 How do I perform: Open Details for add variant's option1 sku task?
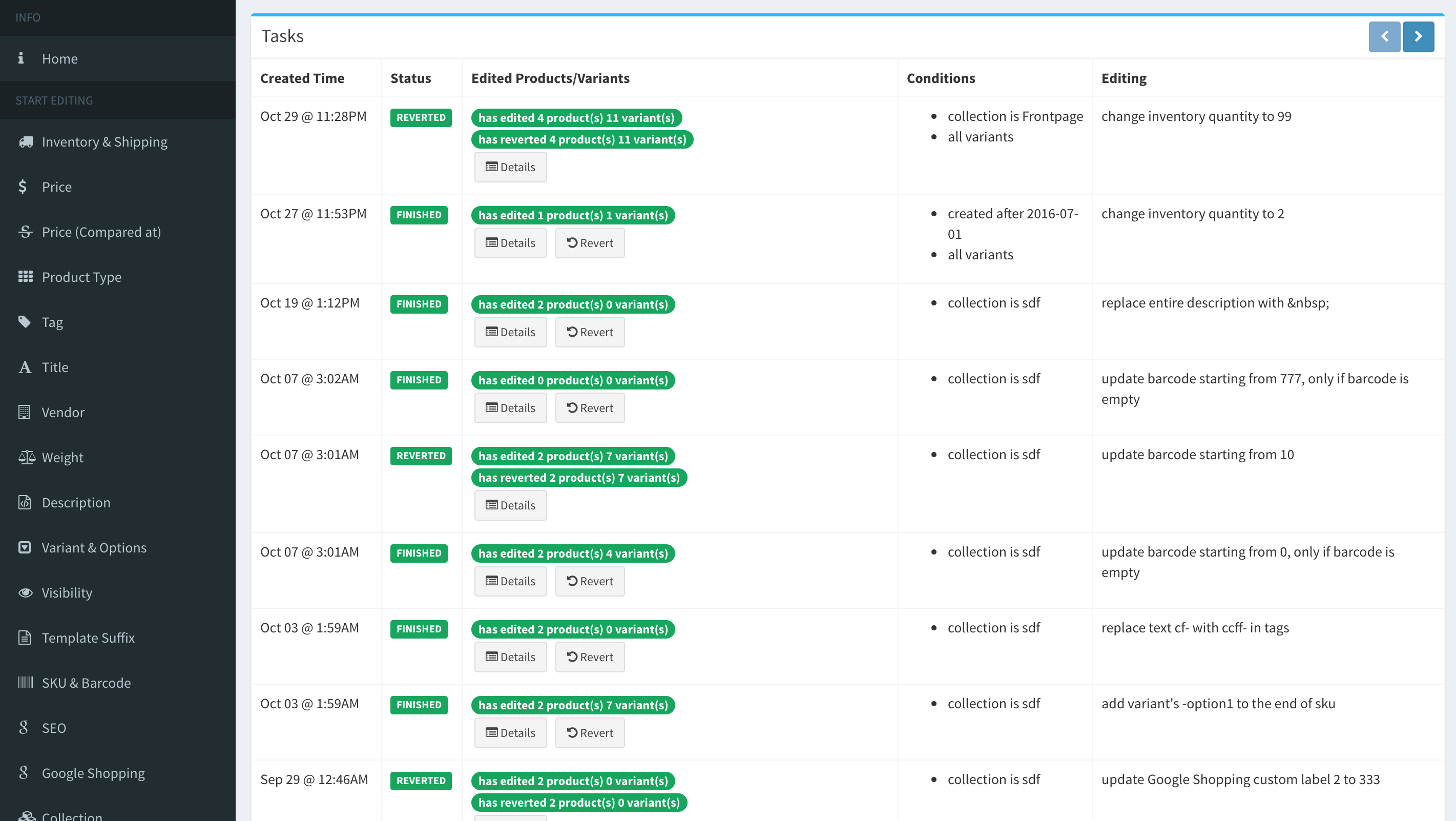coord(510,733)
